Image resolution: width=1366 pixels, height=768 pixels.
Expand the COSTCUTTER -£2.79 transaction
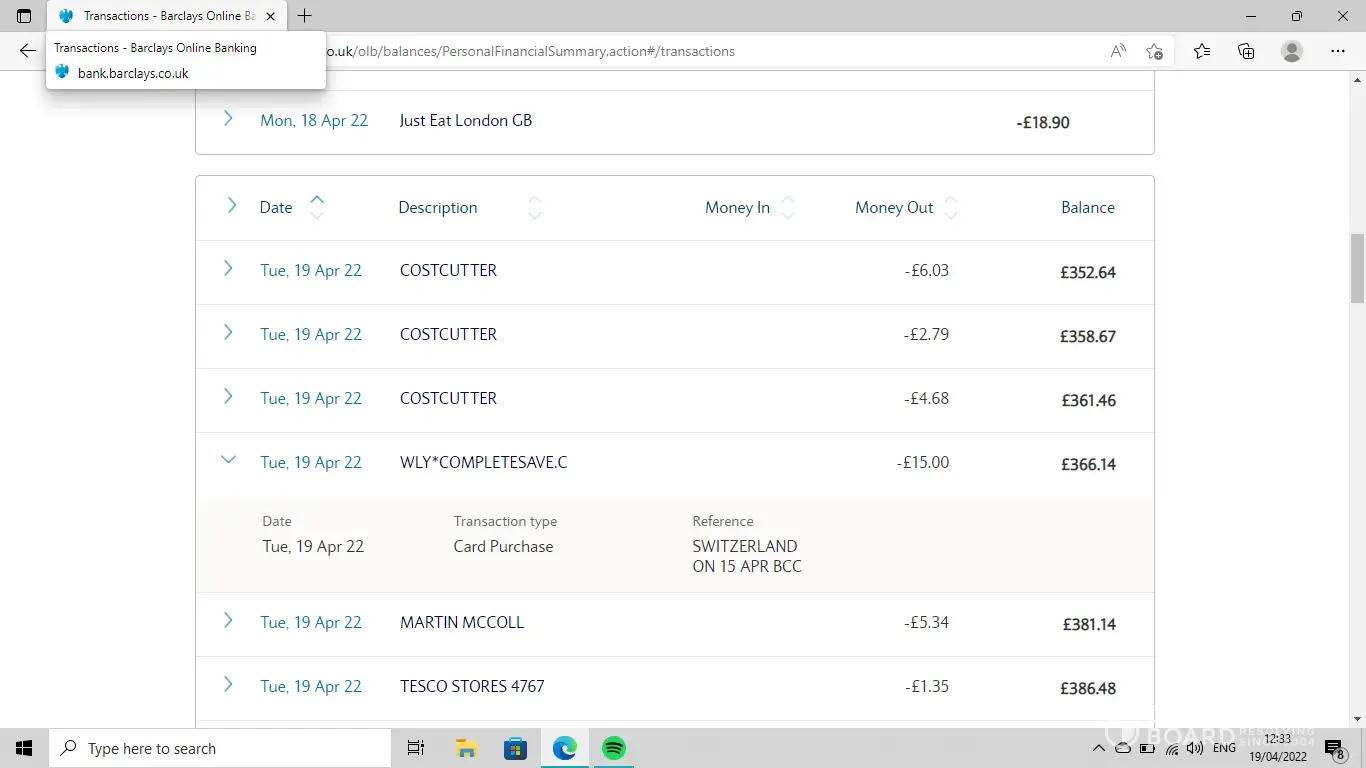click(x=228, y=332)
